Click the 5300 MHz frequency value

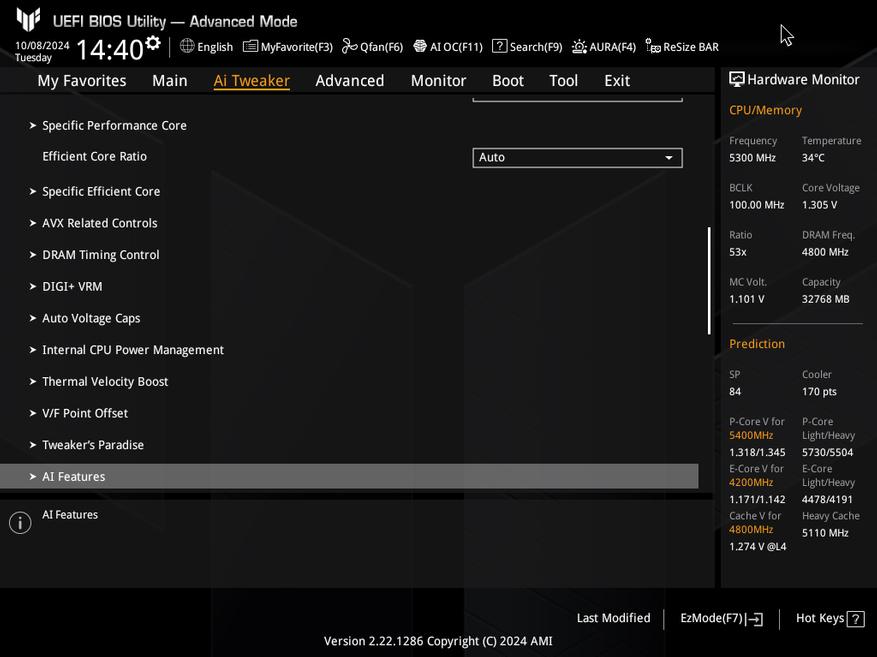[752, 158]
